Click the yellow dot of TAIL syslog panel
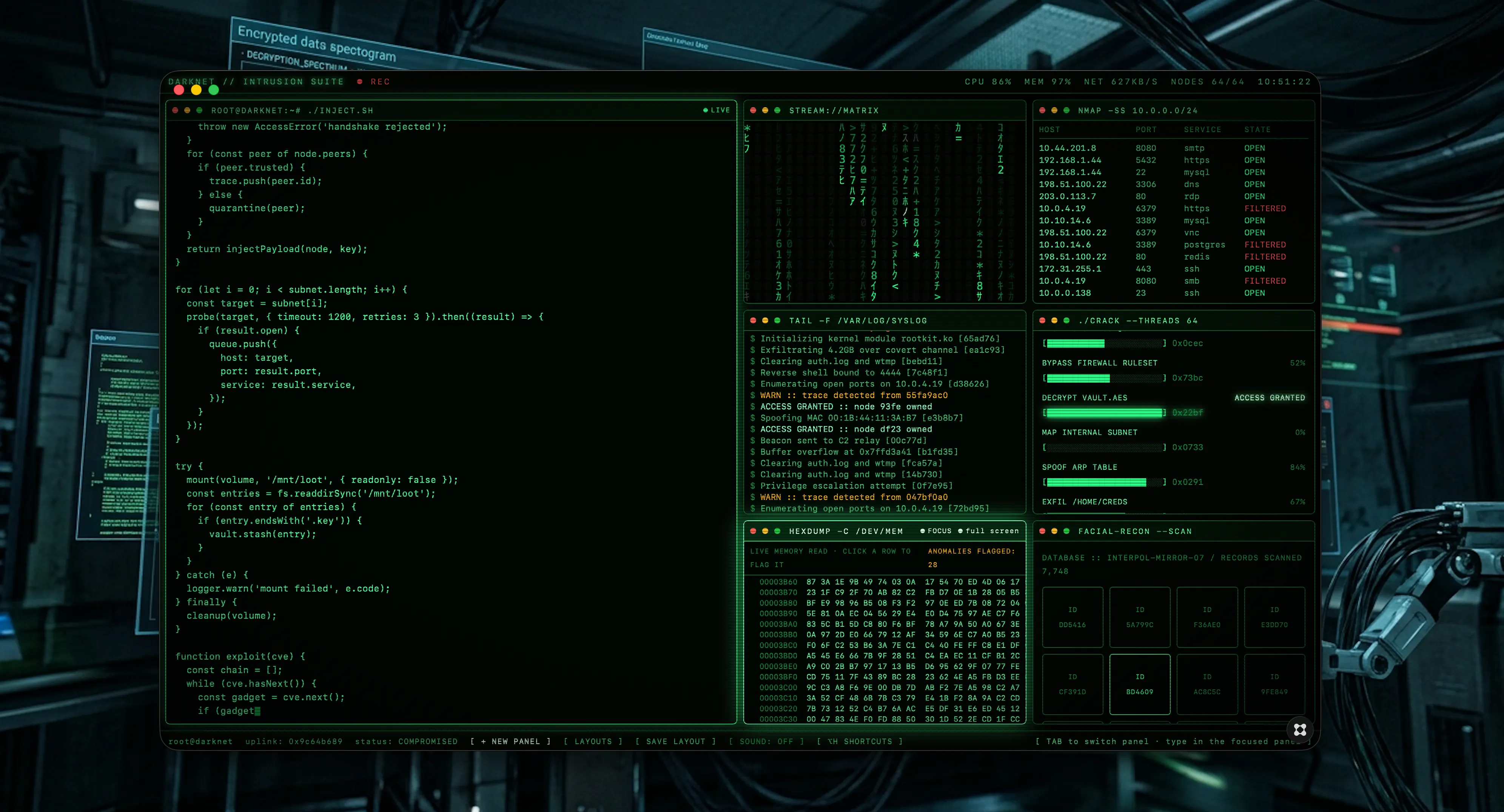 point(766,320)
